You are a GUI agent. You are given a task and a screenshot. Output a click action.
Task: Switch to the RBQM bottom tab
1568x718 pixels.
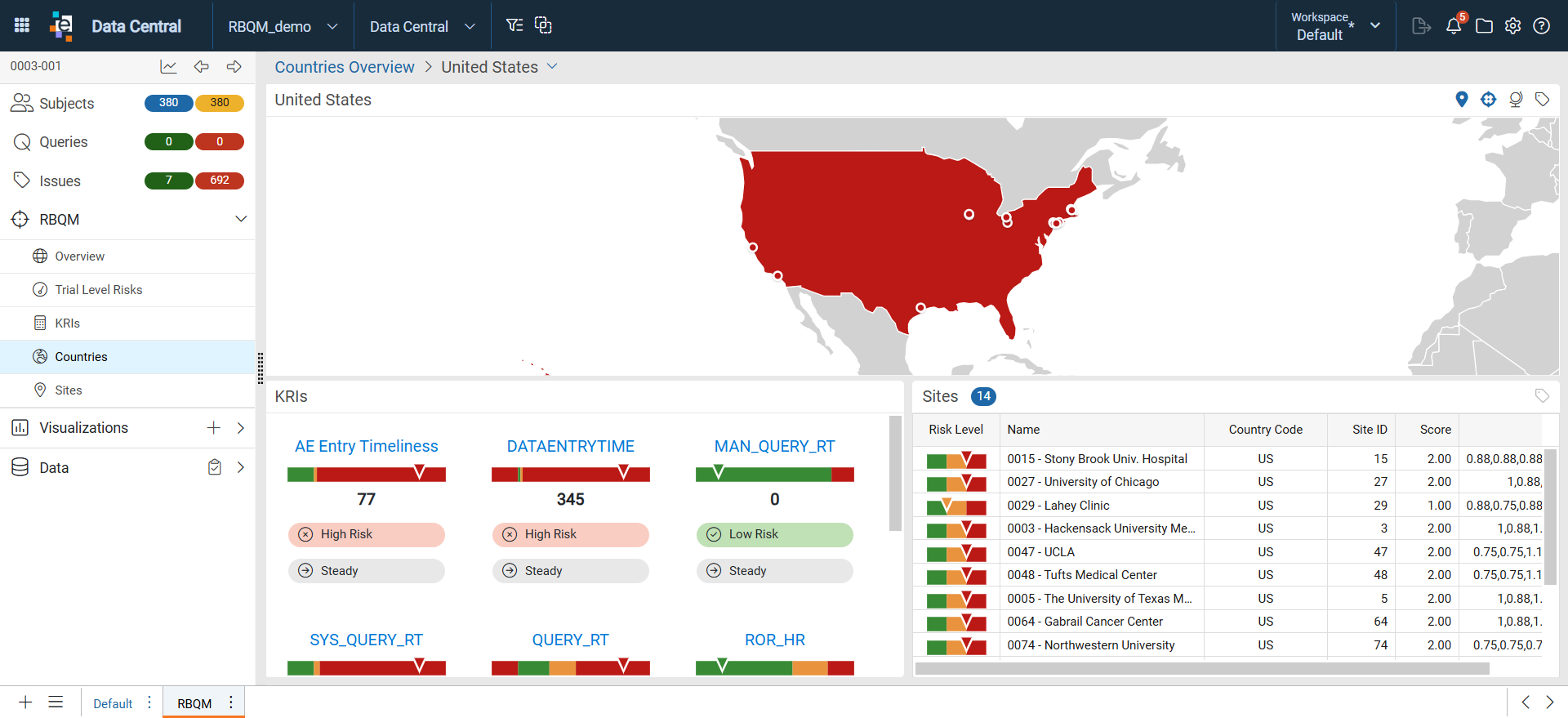coord(194,703)
